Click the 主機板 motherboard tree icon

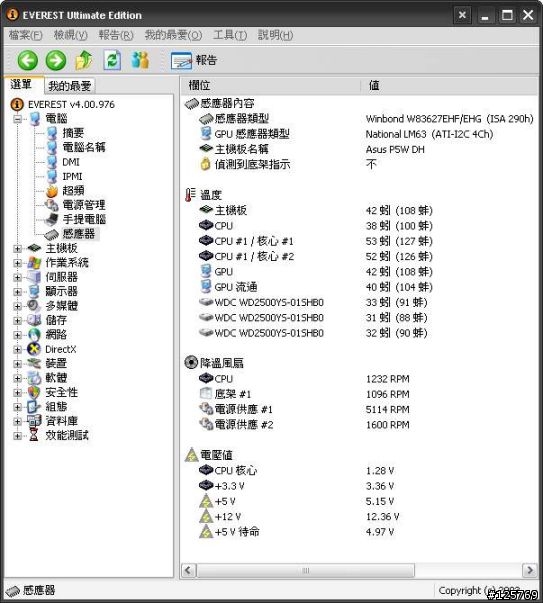click(x=34, y=248)
